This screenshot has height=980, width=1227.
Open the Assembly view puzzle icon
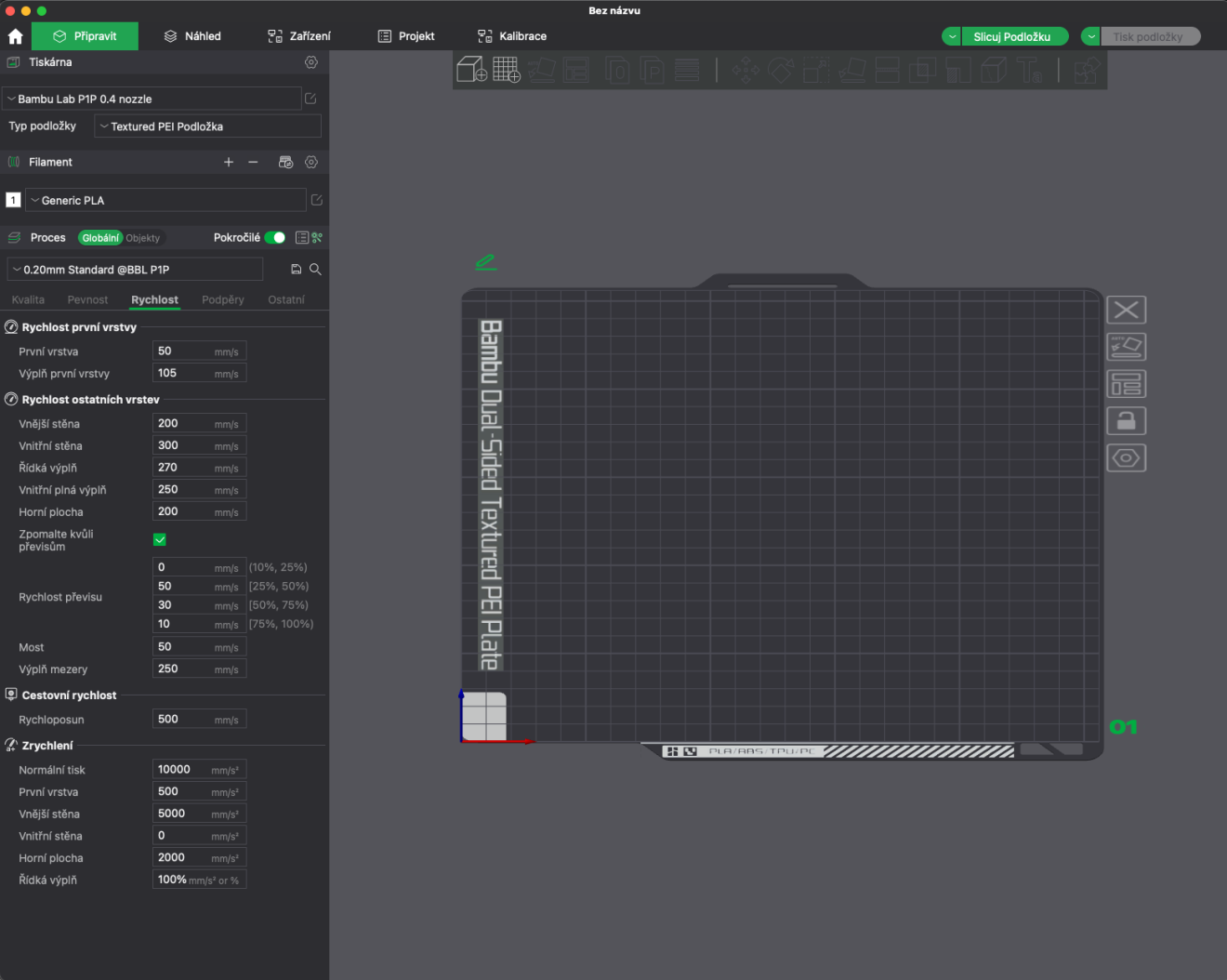pyautogui.click(x=1087, y=70)
